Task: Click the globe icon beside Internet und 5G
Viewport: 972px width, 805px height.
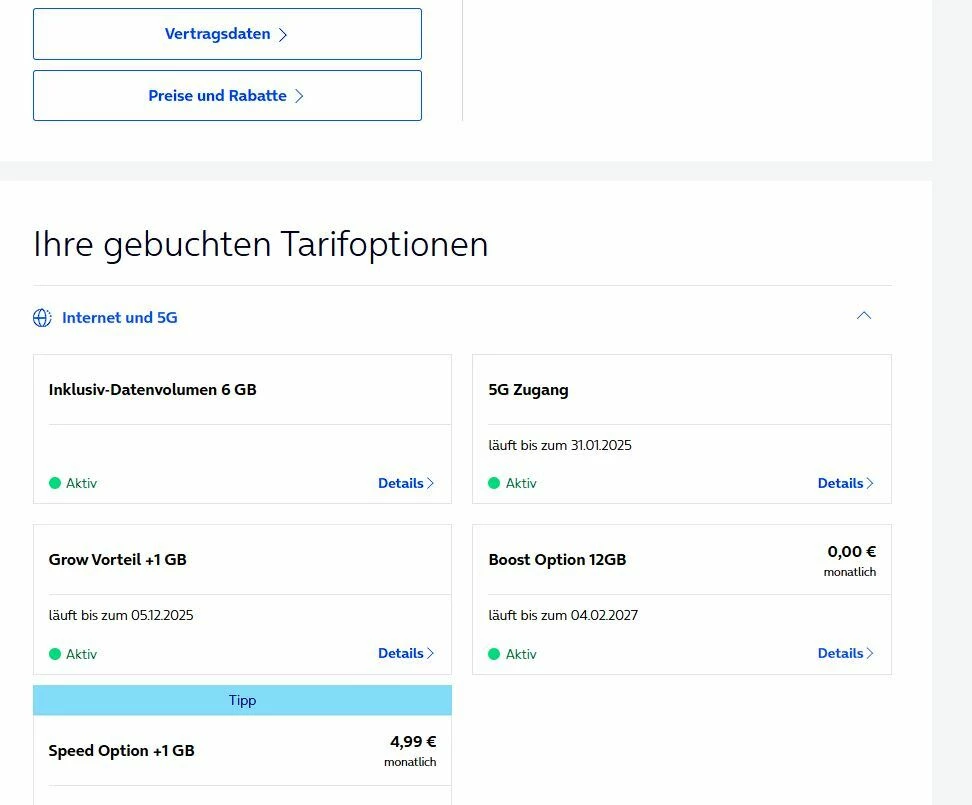Action: coord(42,318)
